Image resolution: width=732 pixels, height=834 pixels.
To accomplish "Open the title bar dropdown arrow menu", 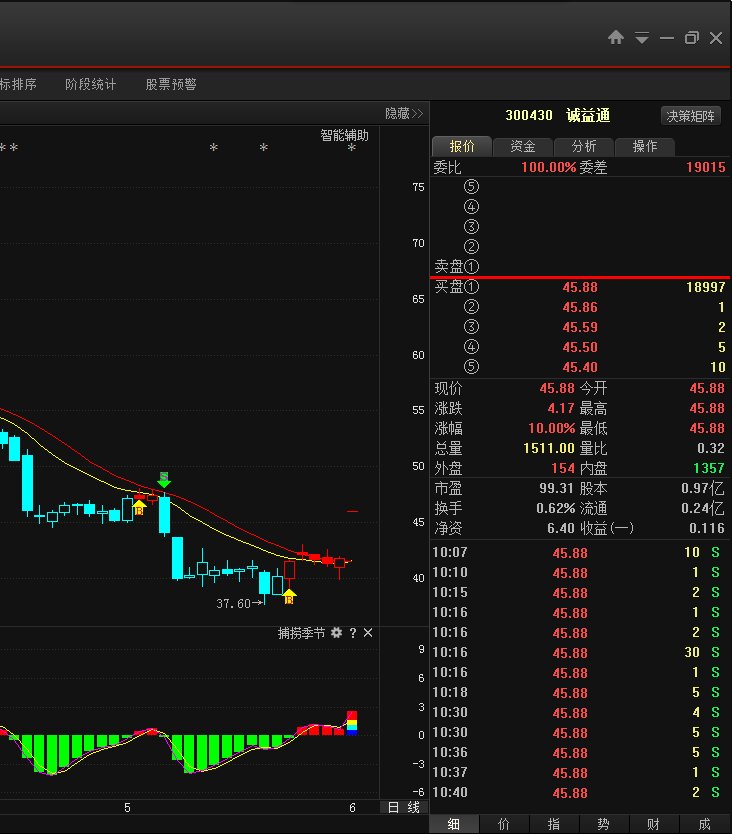I will pos(642,38).
